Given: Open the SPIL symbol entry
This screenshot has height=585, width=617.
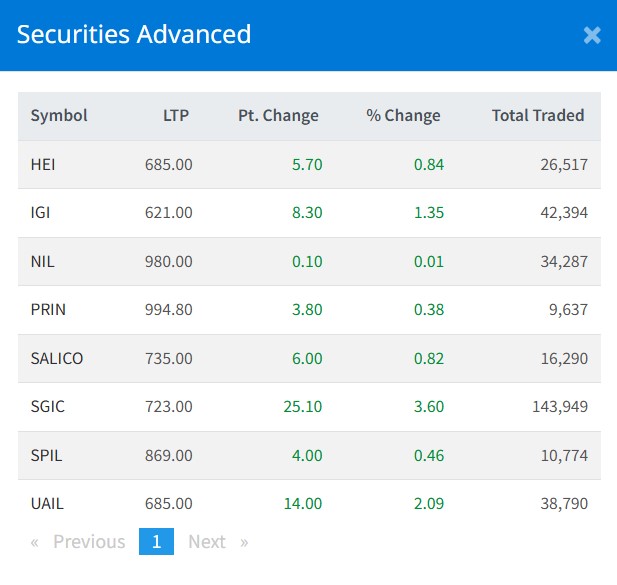Looking at the screenshot, I should pyautogui.click(x=46, y=455).
